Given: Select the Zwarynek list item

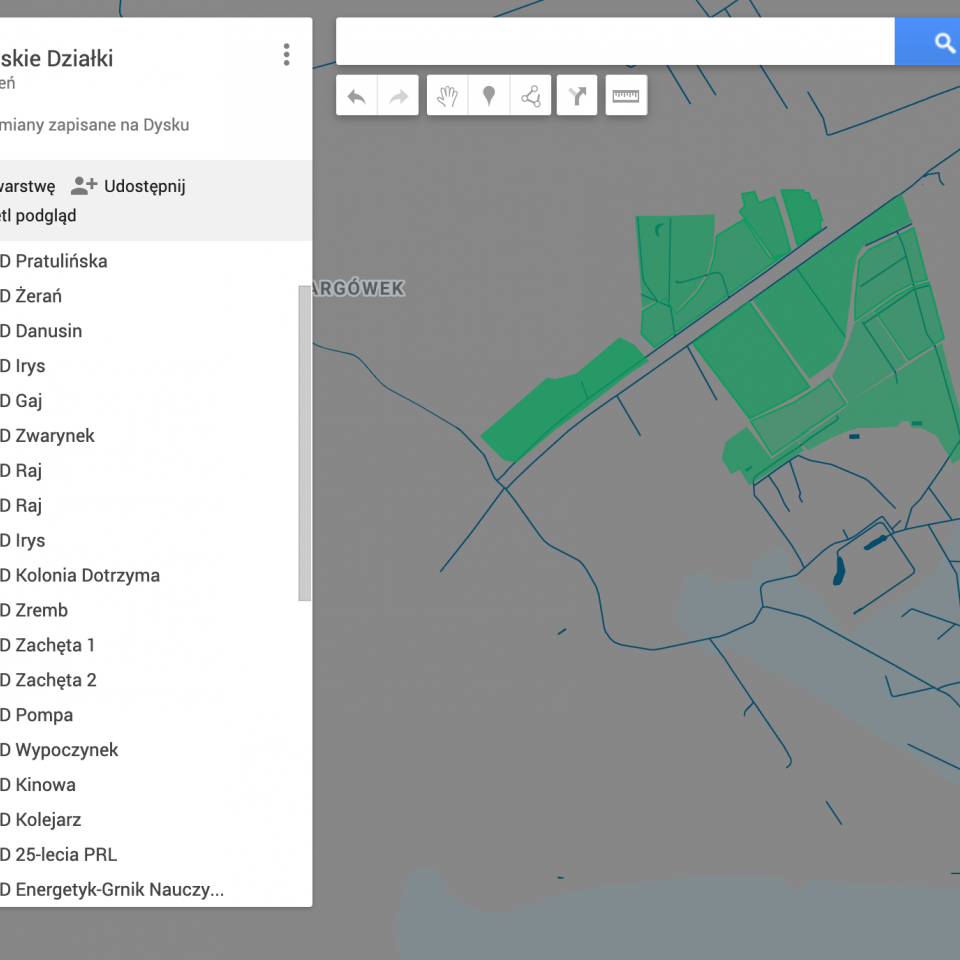Looking at the screenshot, I should coord(54,436).
